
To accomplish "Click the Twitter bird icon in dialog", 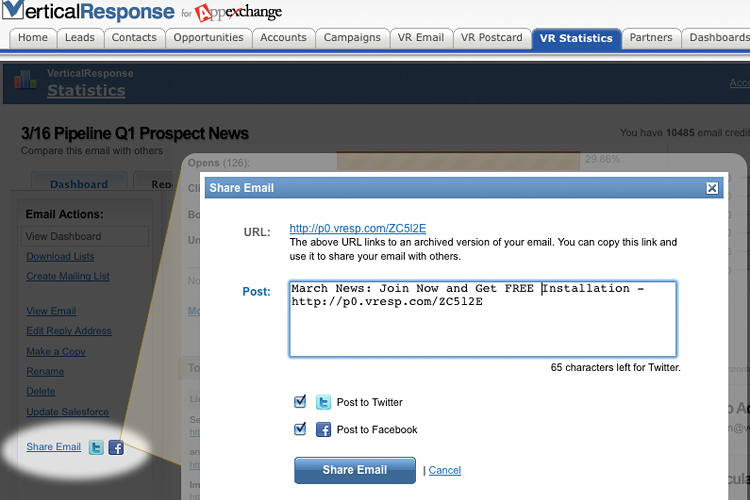I will (x=323, y=402).
